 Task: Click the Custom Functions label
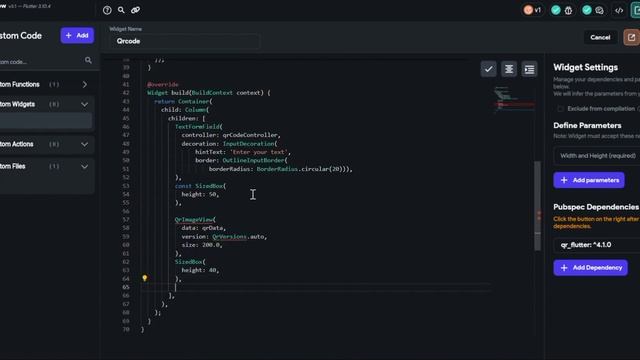(20, 84)
